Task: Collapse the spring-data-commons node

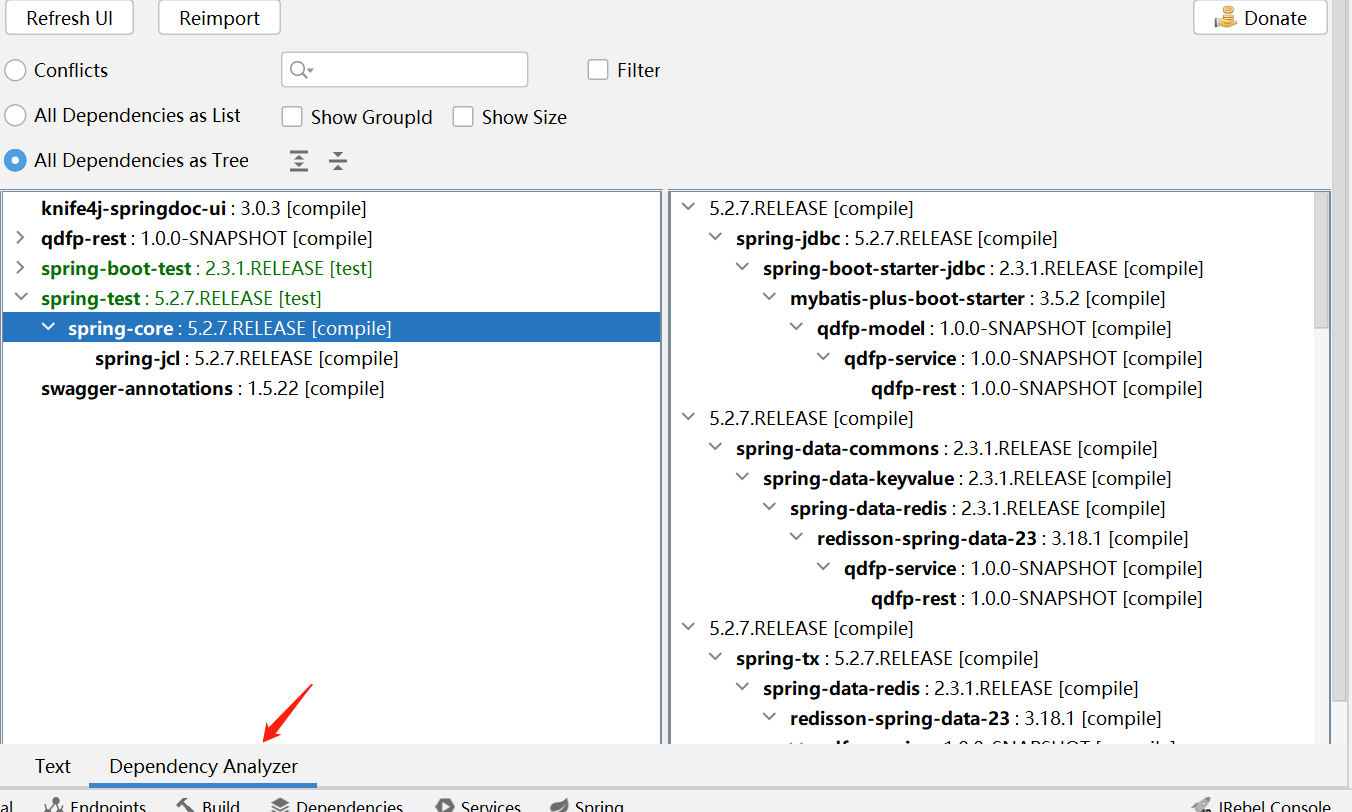Action: [x=715, y=448]
